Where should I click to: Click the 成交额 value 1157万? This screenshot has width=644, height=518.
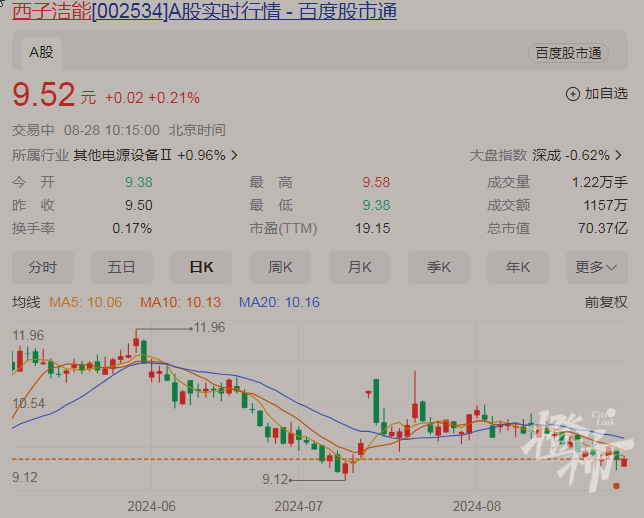[x=606, y=205]
